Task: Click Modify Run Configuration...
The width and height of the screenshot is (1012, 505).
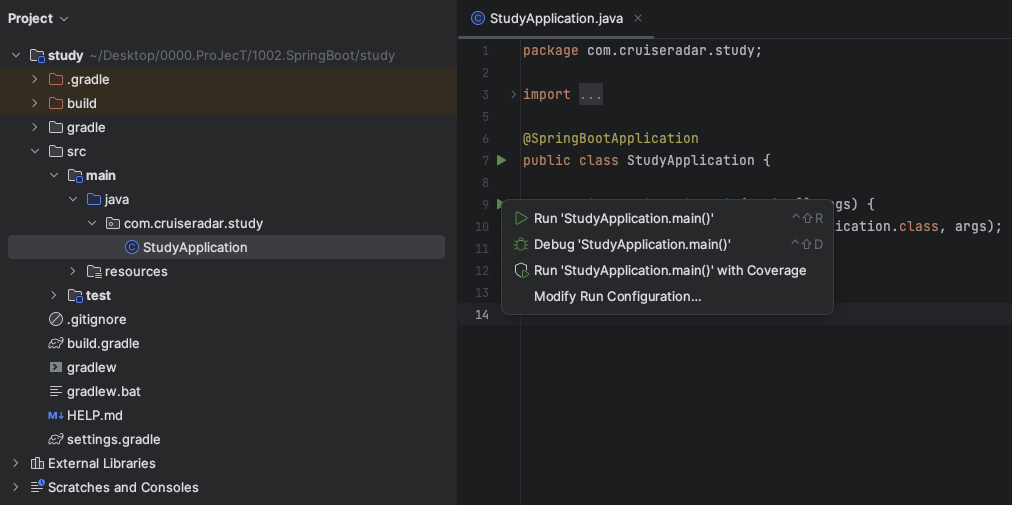Action: pyautogui.click(x=617, y=296)
